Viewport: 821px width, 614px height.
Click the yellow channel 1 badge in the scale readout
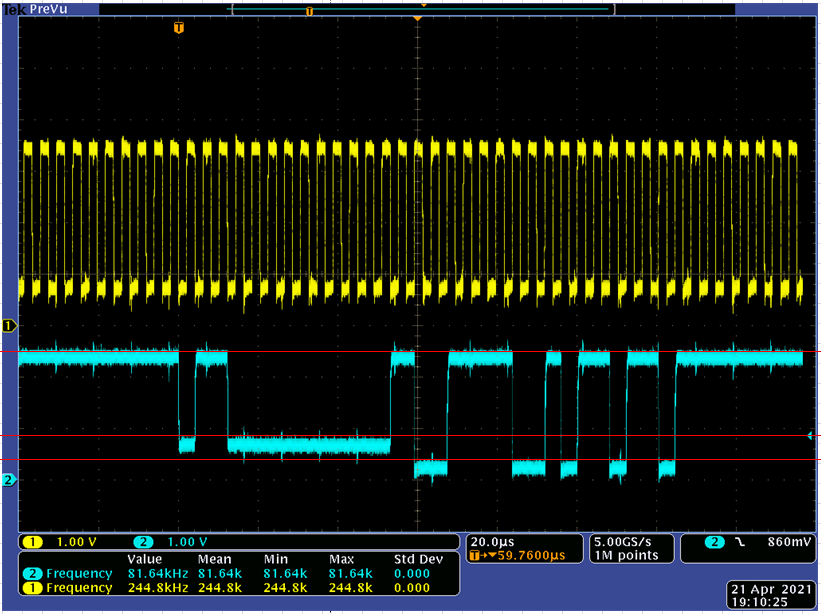pos(33,542)
